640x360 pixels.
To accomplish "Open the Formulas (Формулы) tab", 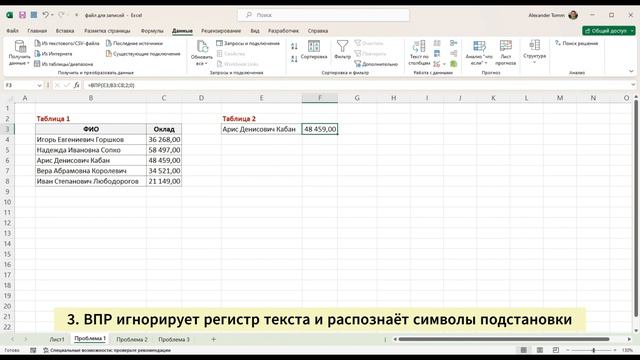I will pyautogui.click(x=152, y=31).
